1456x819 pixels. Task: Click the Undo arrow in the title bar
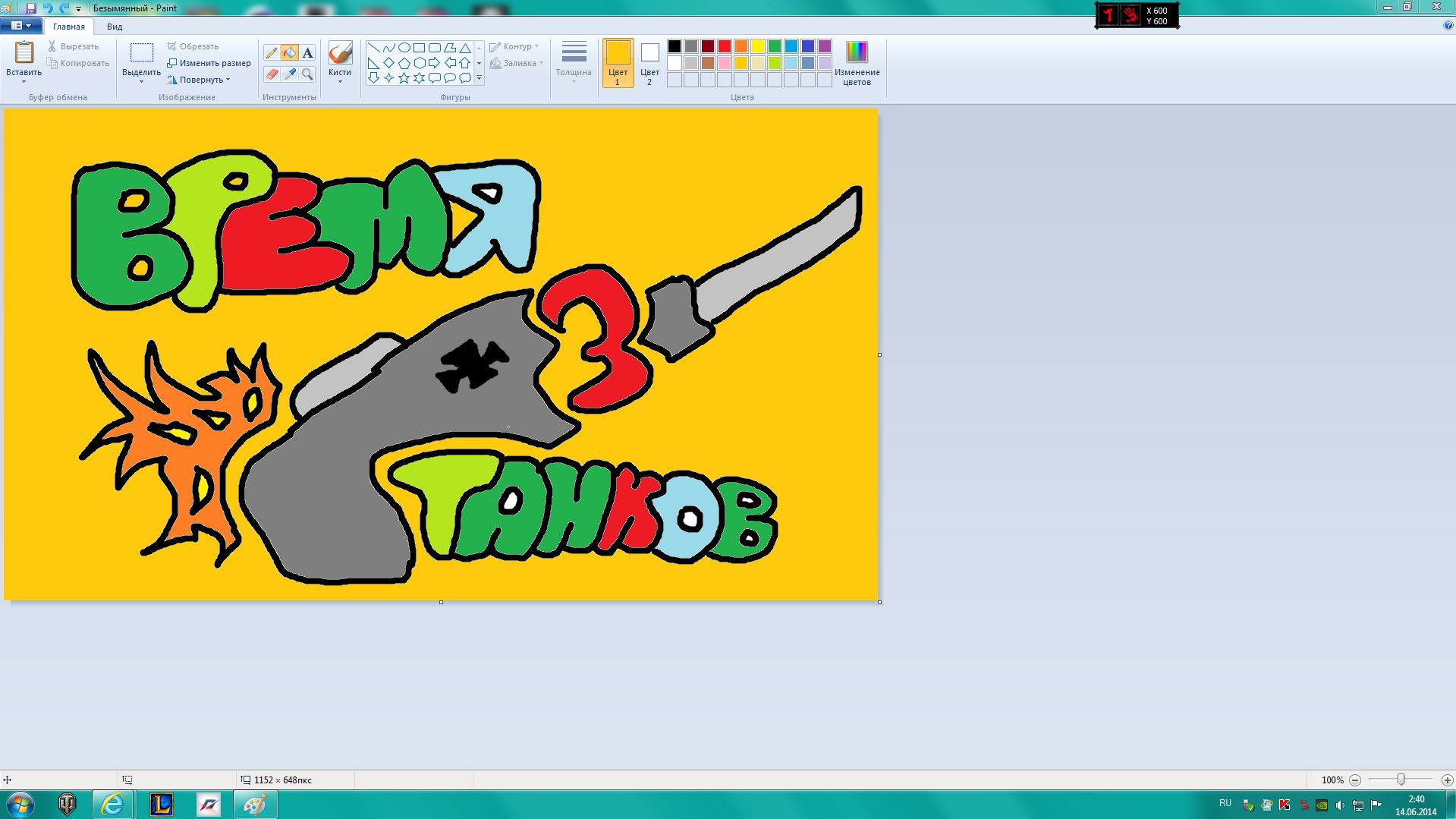[x=48, y=8]
